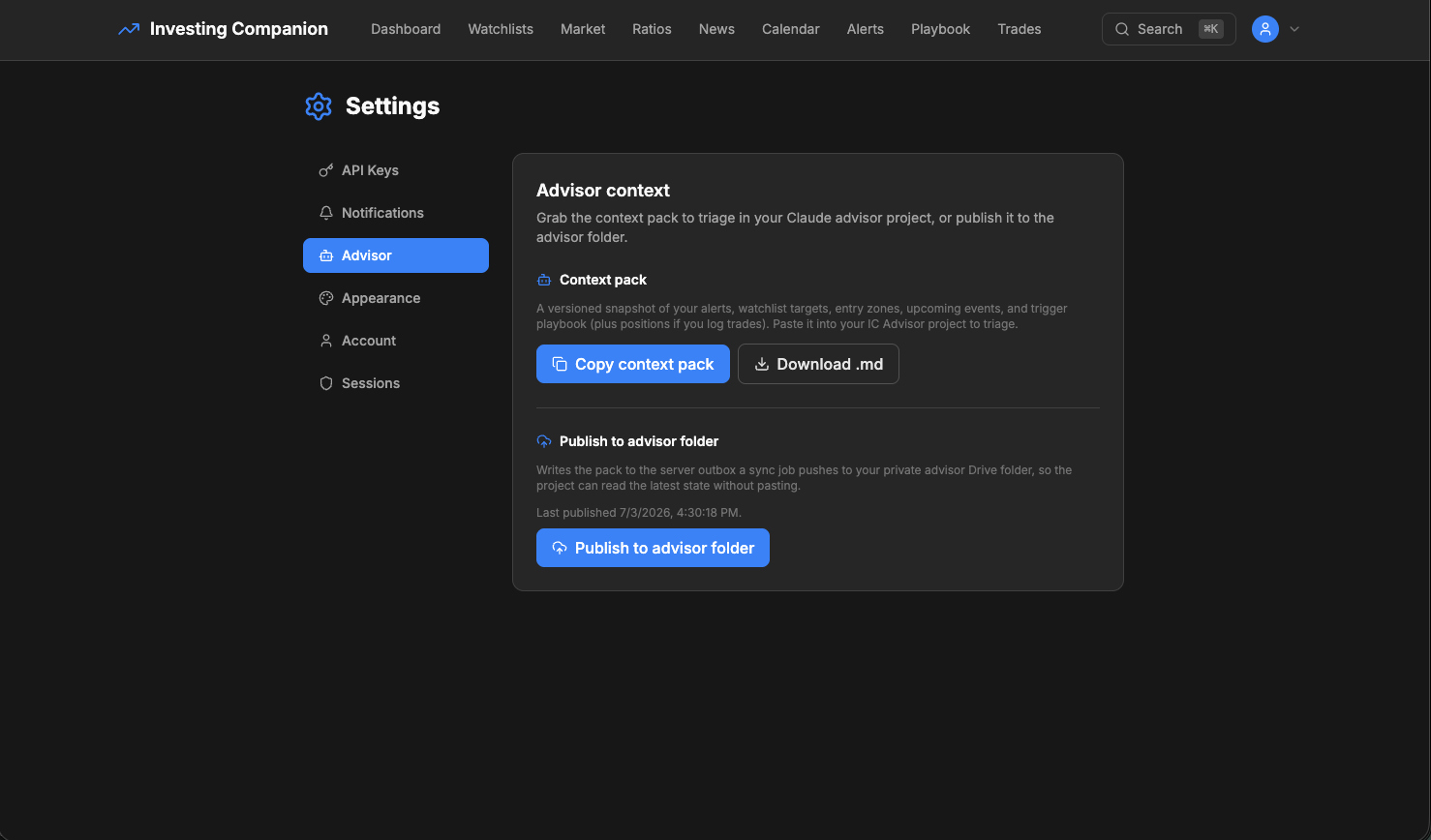Open Account settings

point(396,341)
